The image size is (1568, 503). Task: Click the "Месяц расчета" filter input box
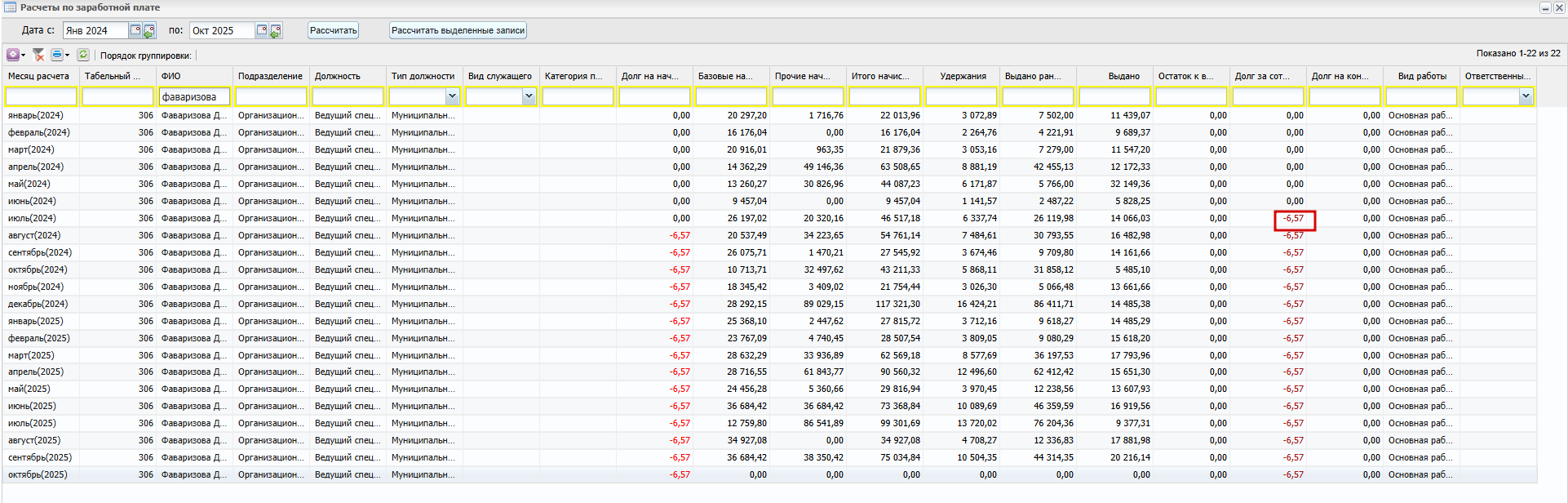tap(41, 96)
